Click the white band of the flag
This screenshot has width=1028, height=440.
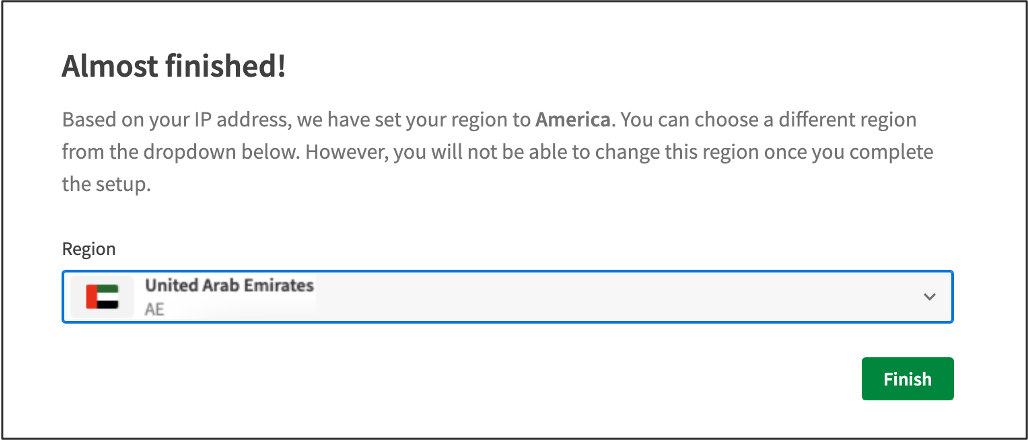click(106, 297)
